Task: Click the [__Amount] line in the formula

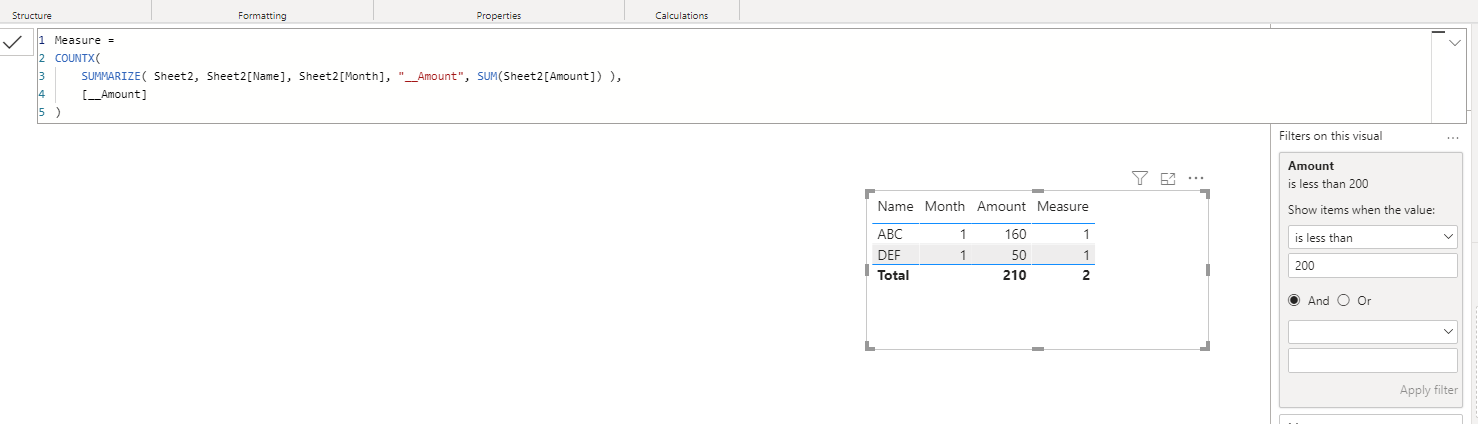Action: [x=114, y=94]
